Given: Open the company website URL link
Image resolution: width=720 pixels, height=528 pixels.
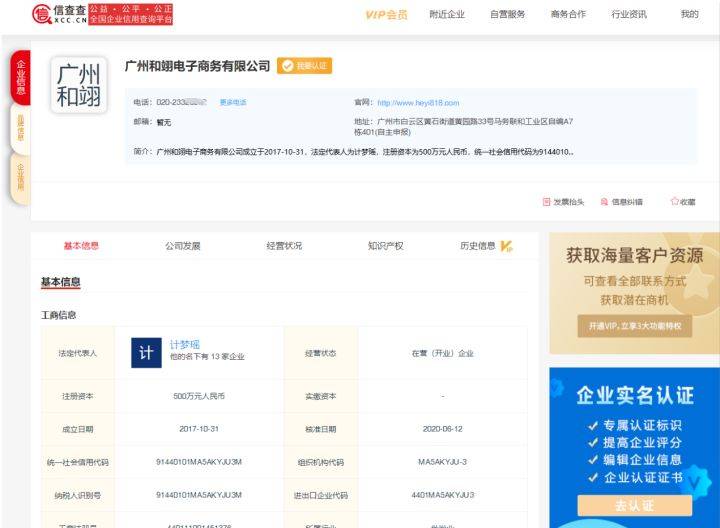Looking at the screenshot, I should (418, 103).
